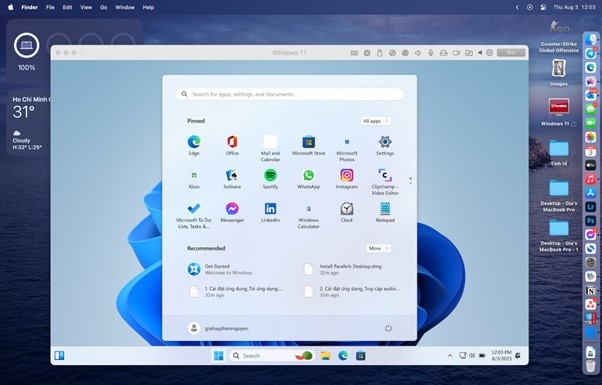602x385 pixels.
Task: Open the Finder menu
Action: [29, 7]
